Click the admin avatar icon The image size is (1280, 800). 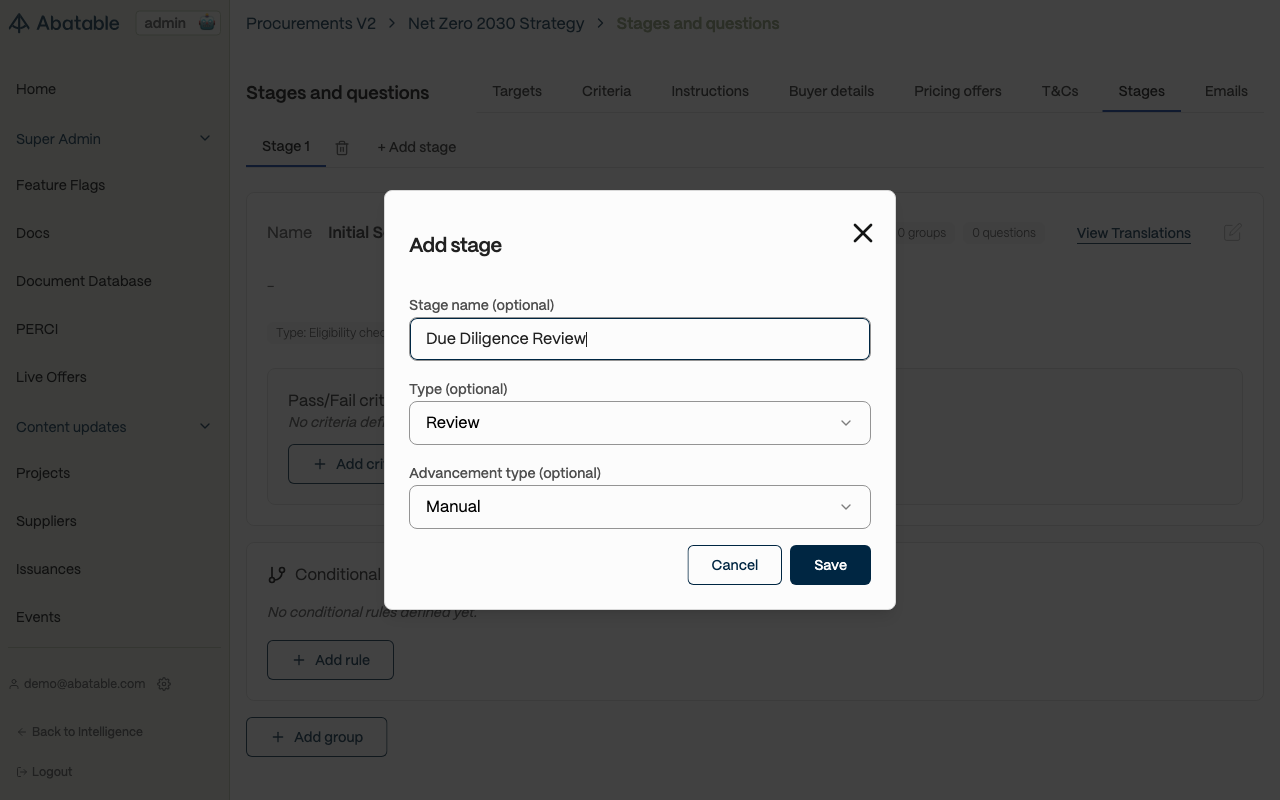(x=207, y=23)
